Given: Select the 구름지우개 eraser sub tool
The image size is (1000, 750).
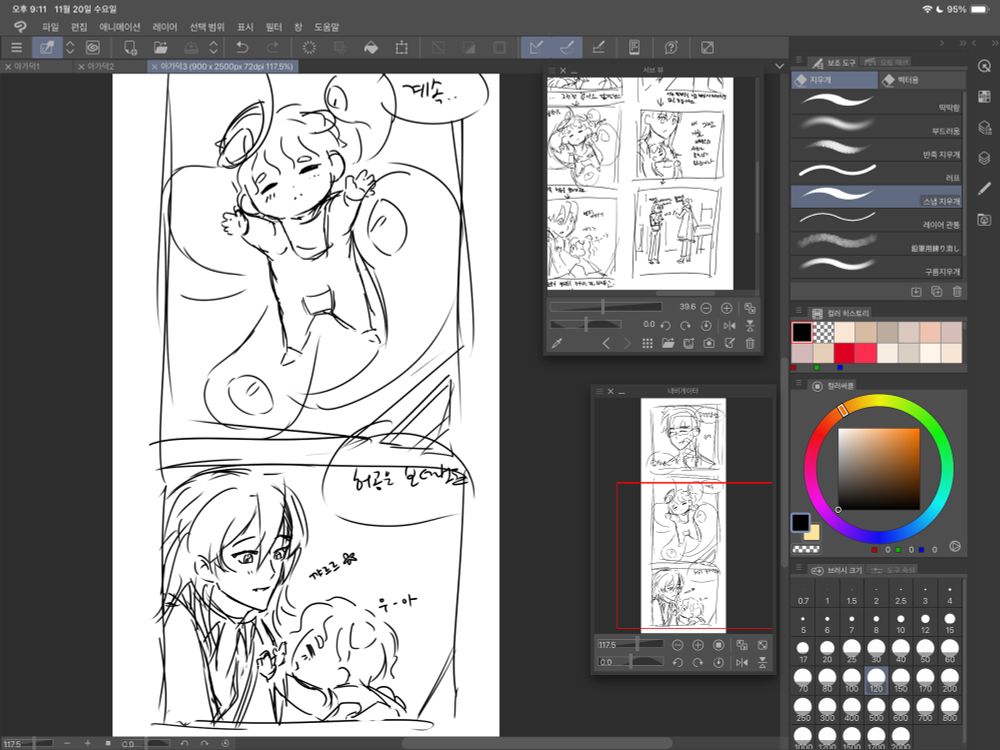Looking at the screenshot, I should pyautogui.click(x=876, y=265).
